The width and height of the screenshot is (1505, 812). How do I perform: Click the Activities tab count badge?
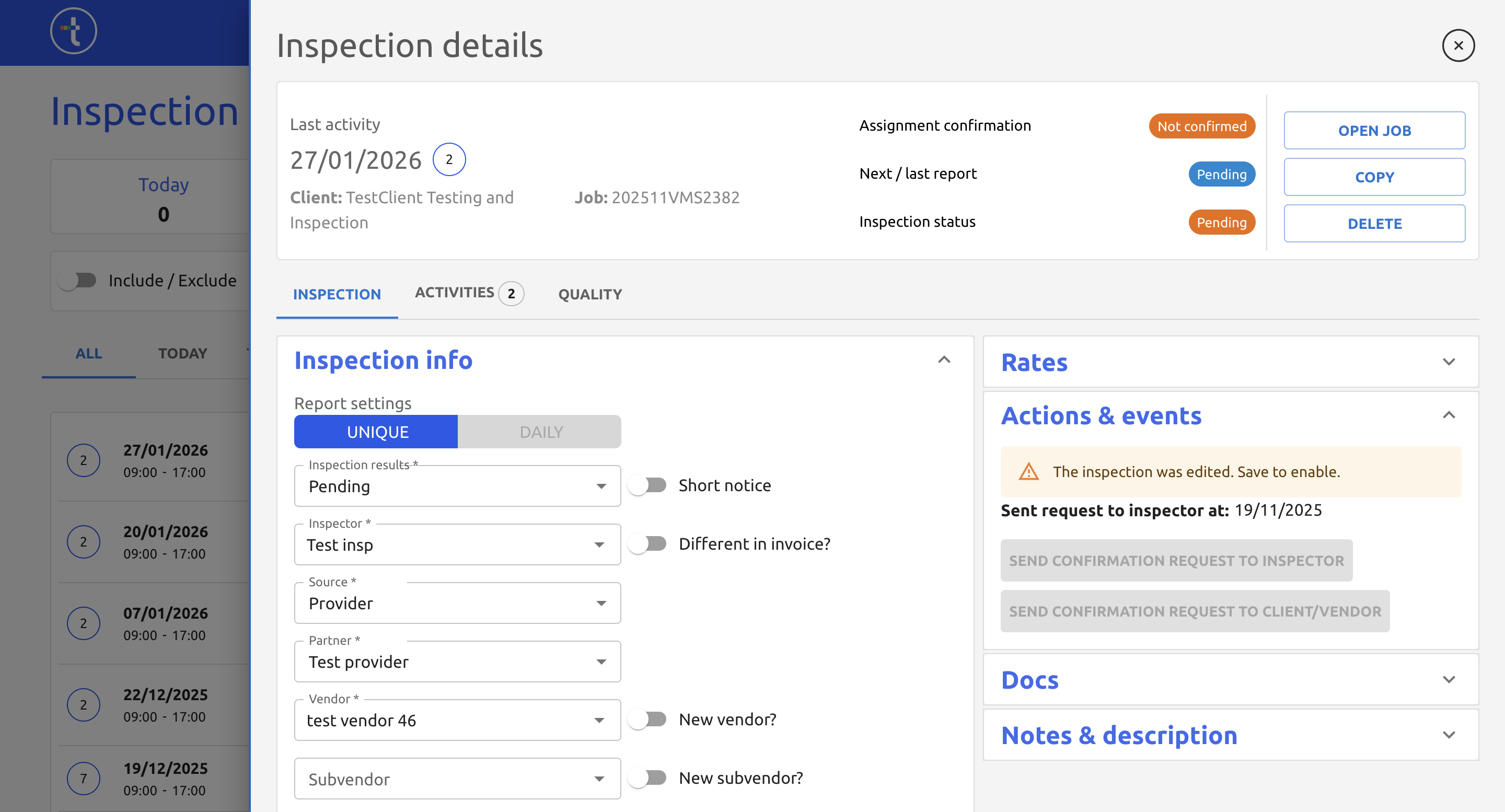511,294
